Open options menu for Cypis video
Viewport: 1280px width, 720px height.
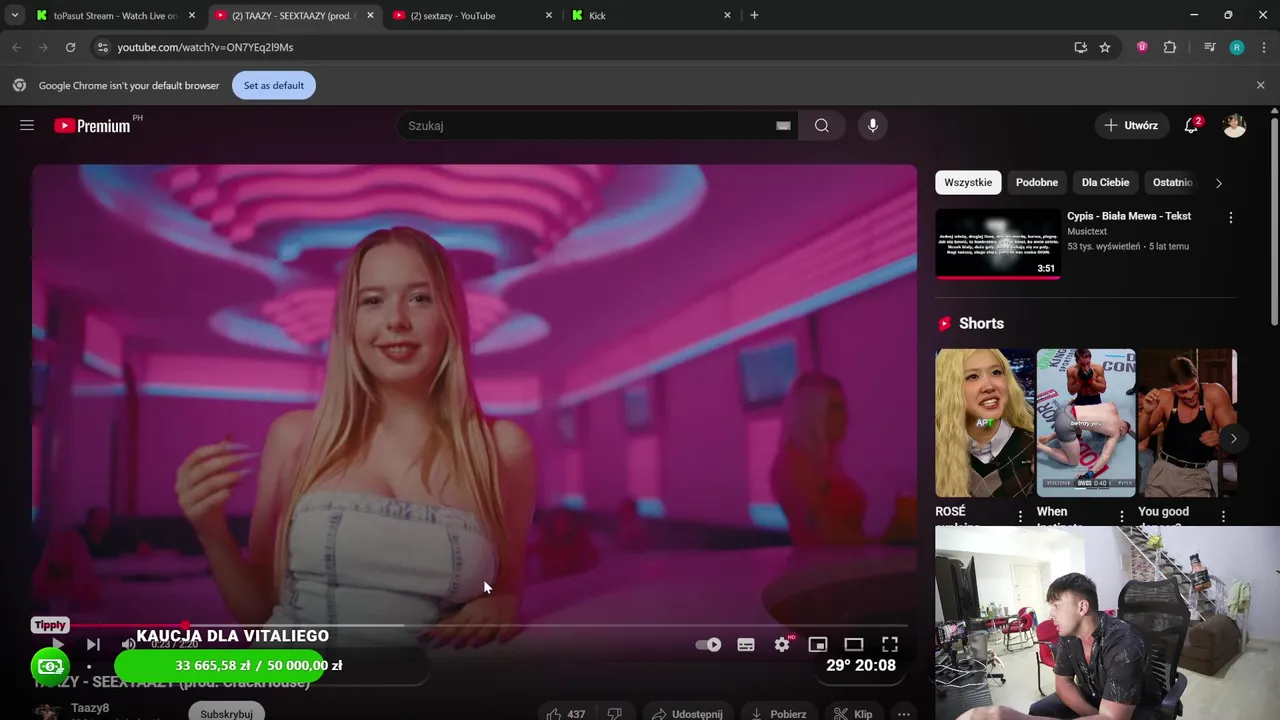coord(1231,217)
